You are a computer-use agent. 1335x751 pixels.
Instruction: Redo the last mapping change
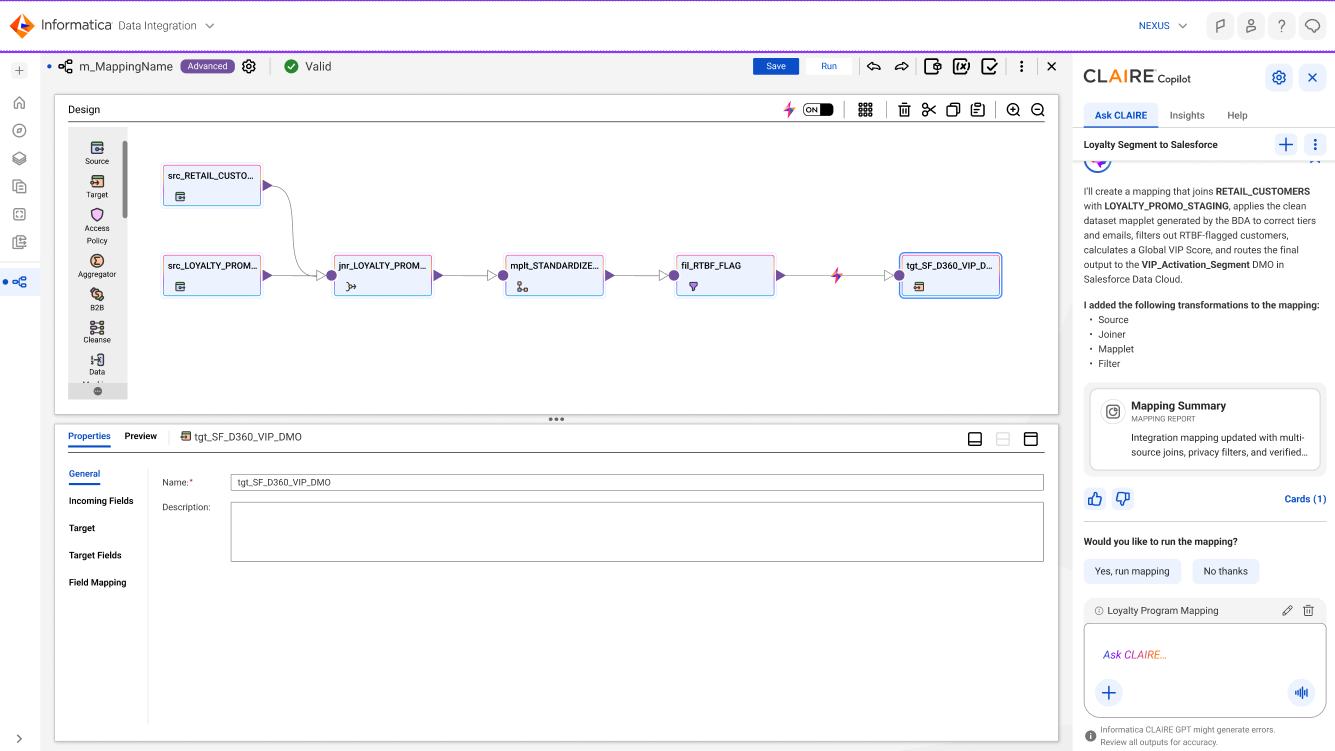(x=901, y=67)
